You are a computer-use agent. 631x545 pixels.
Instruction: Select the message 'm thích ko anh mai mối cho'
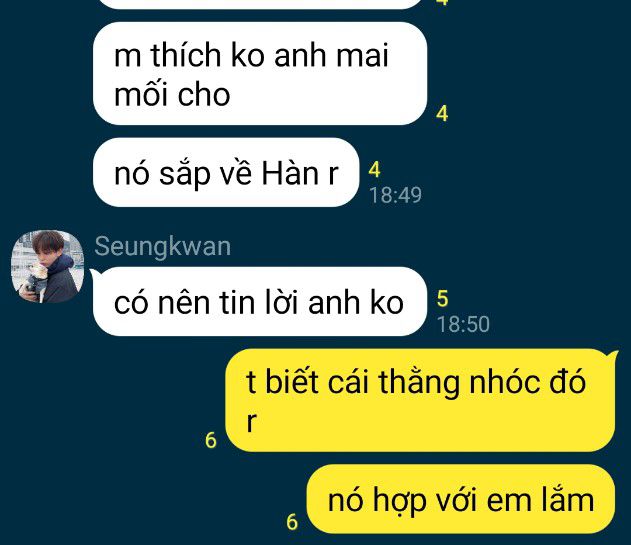tap(260, 74)
